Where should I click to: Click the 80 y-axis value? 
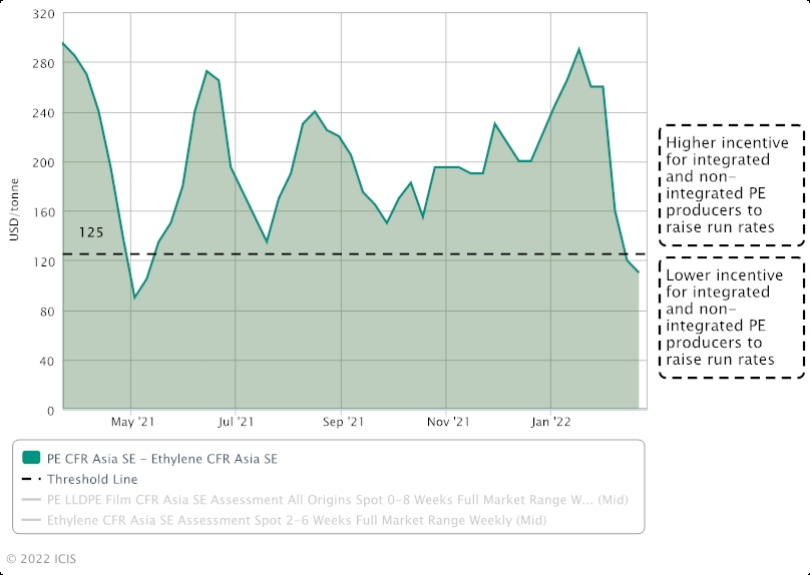point(47,312)
